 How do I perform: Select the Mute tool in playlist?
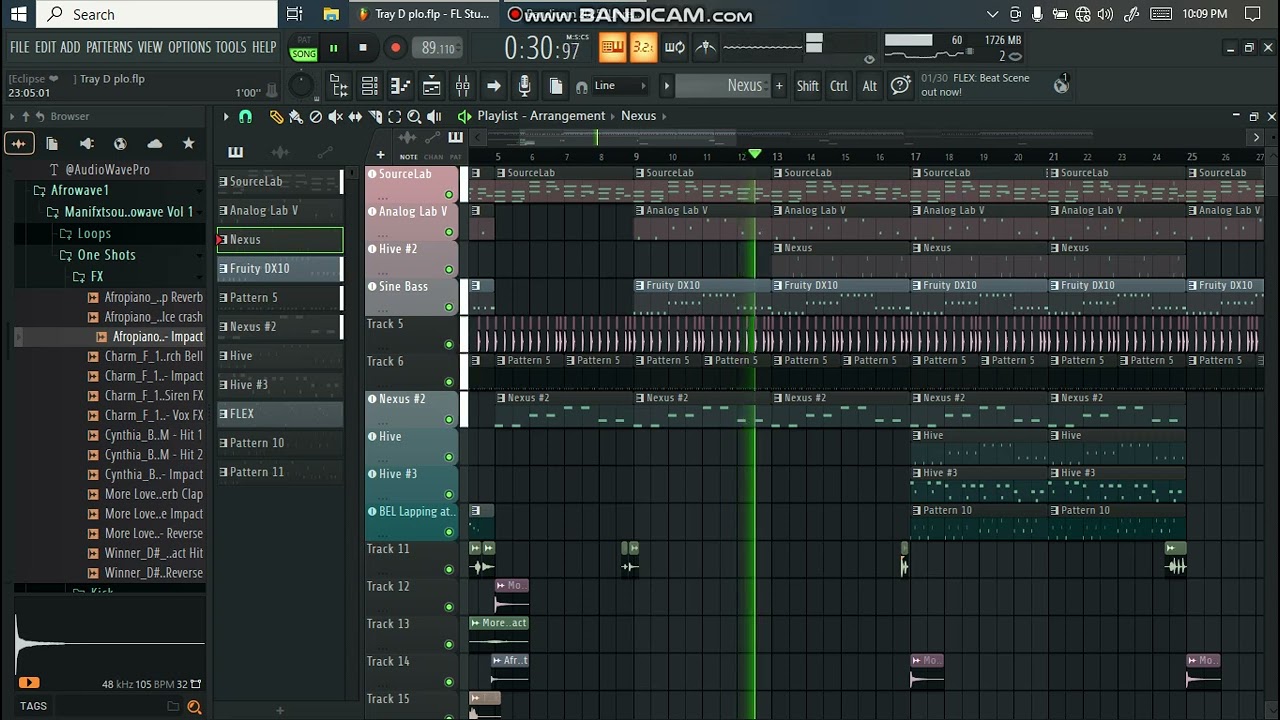pyautogui.click(x=336, y=117)
